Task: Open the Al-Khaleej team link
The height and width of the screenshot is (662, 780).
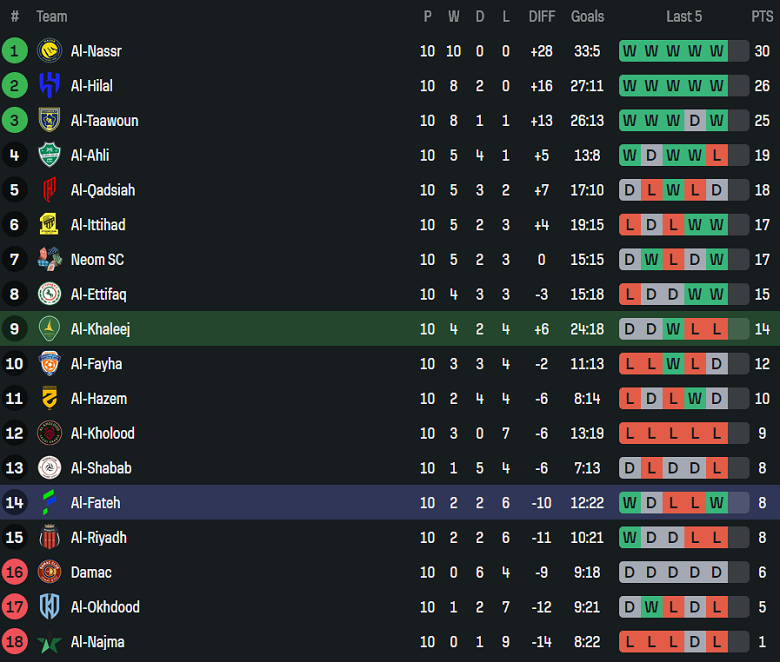Action: coord(100,329)
